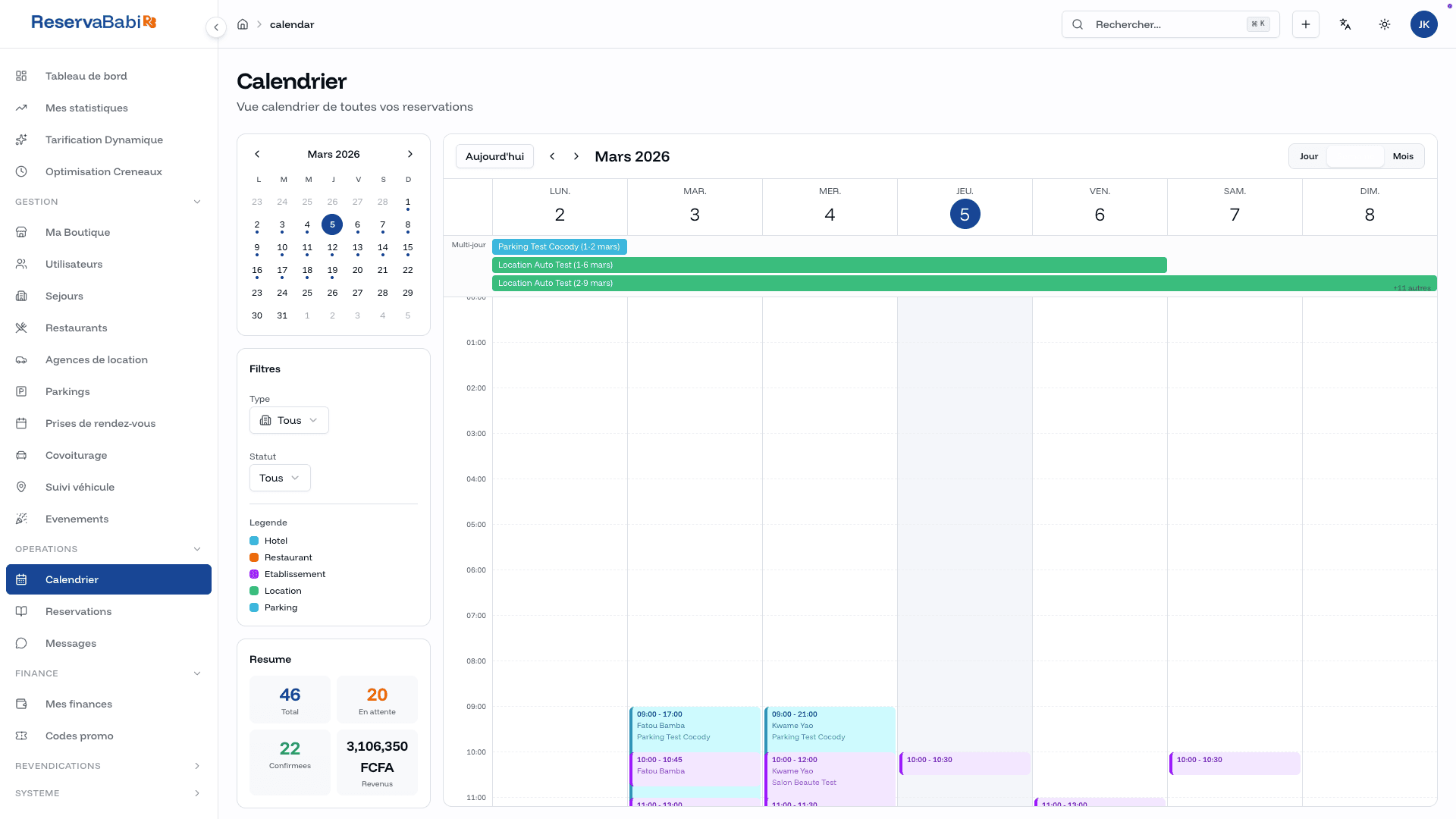This screenshot has height=819, width=1456.
Task: Open the Type filter dropdown
Action: [289, 420]
